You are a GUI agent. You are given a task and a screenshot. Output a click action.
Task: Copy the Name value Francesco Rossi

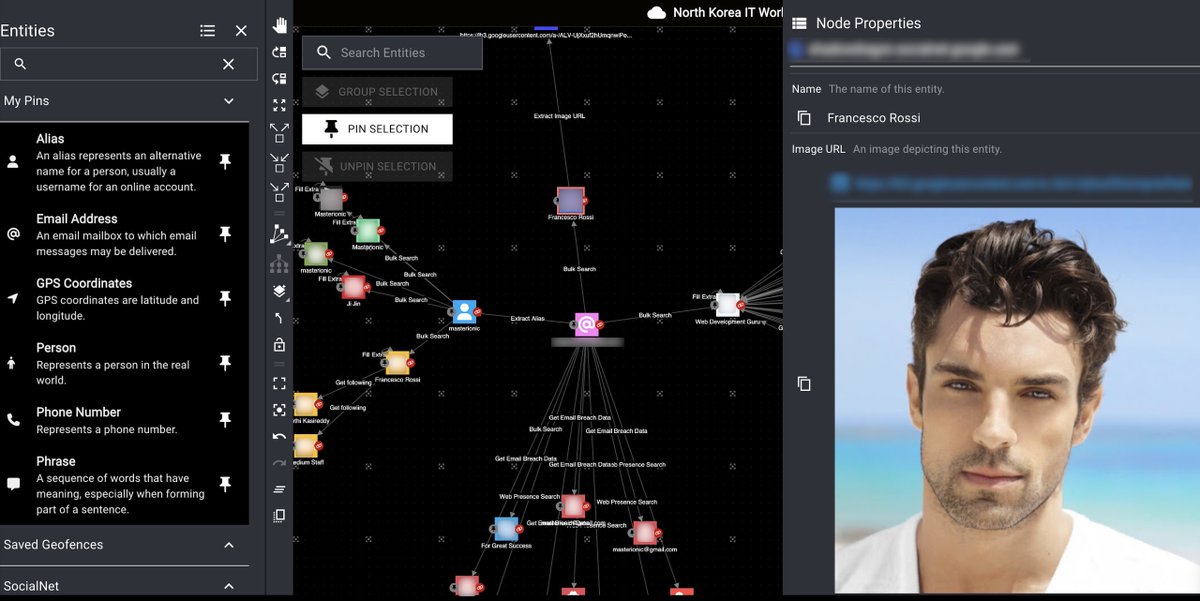[804, 118]
